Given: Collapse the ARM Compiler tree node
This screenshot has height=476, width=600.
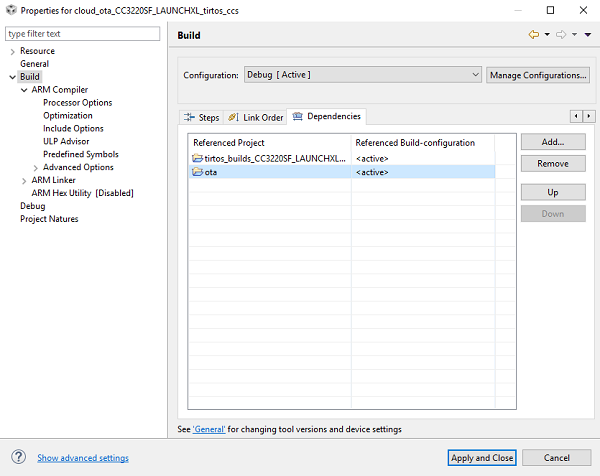Looking at the screenshot, I should click(24, 90).
